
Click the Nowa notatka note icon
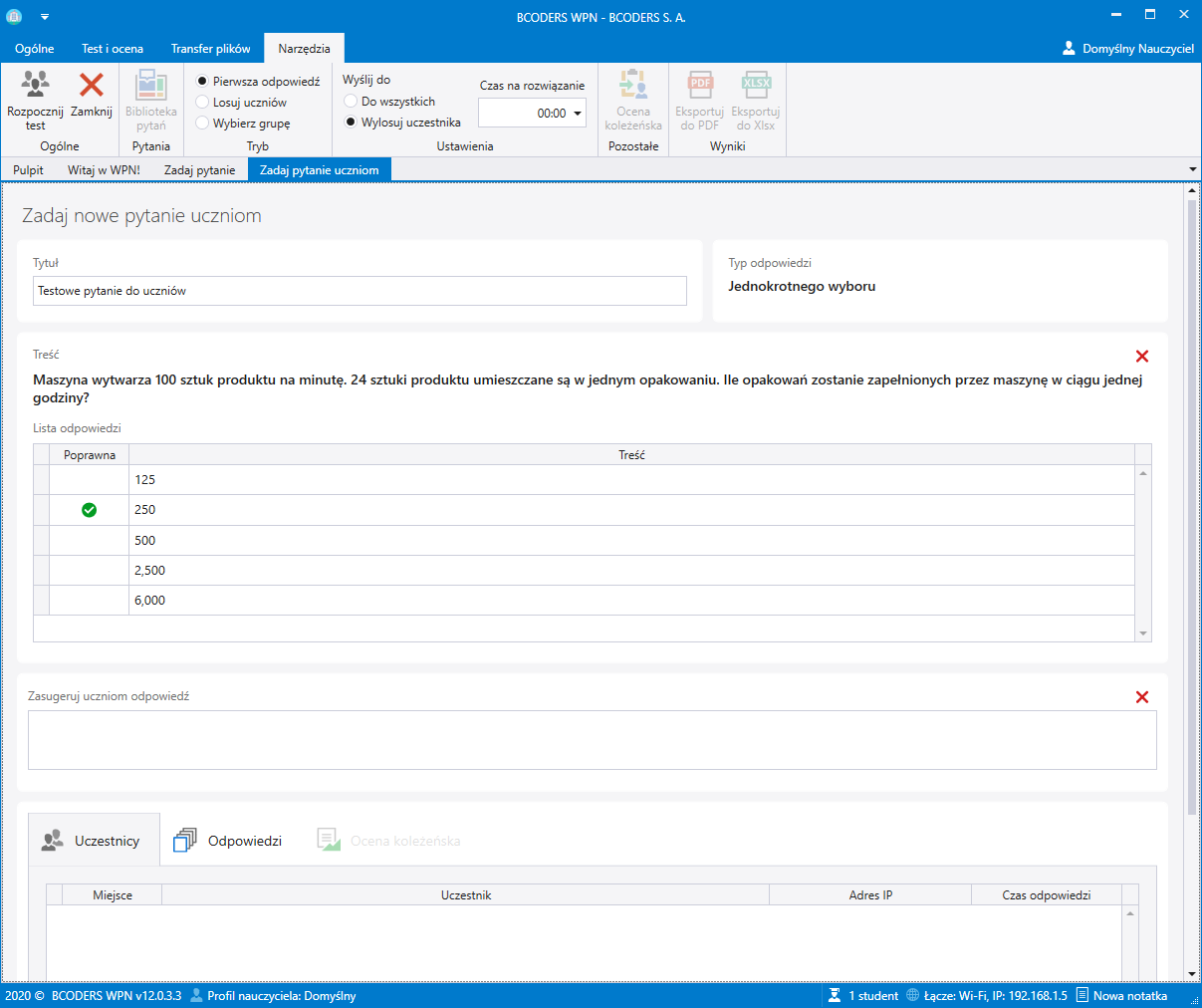click(x=1082, y=995)
